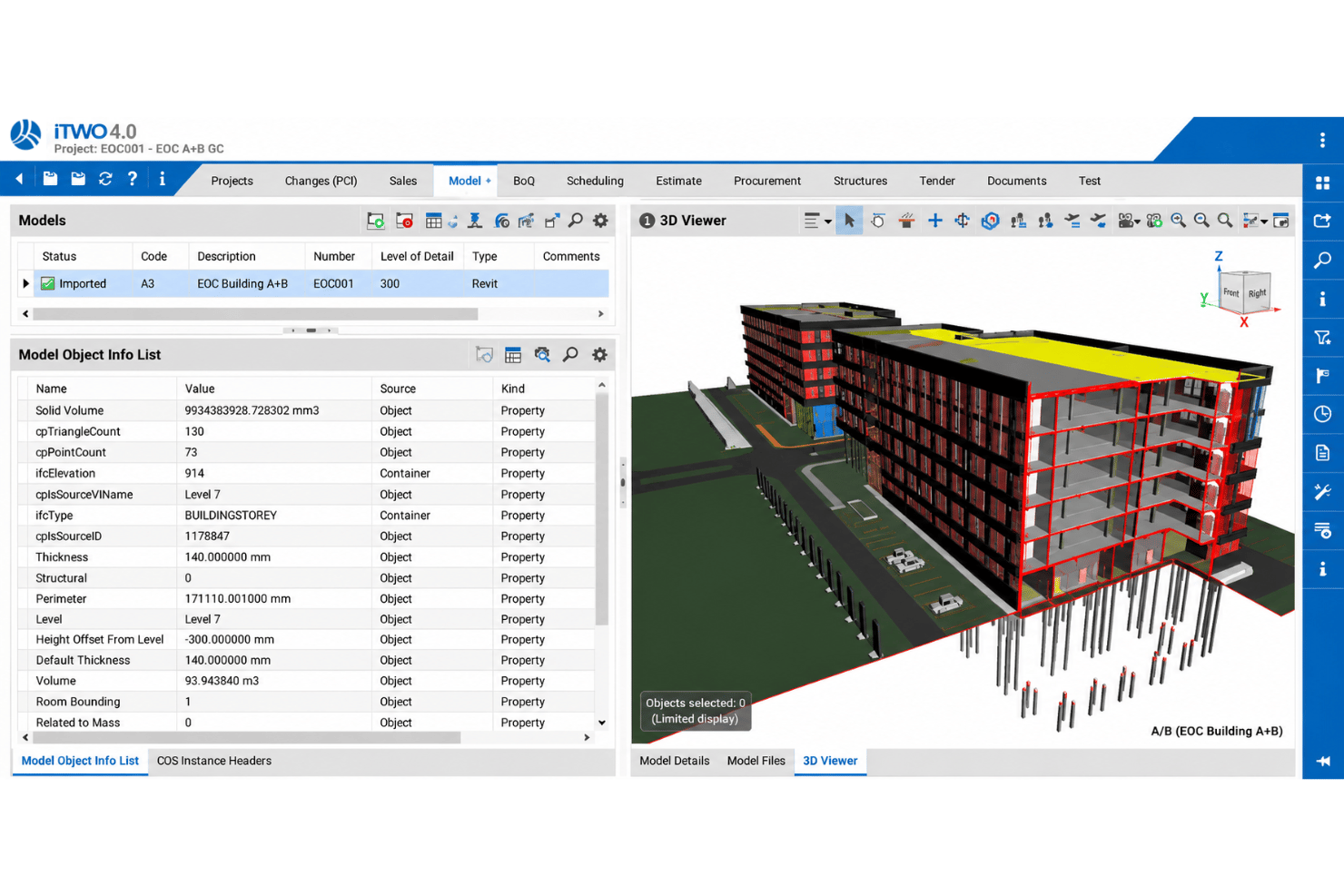Open the tile grid icon in right sidebar
Image resolution: width=1344 pixels, height=896 pixels.
coord(1322,183)
